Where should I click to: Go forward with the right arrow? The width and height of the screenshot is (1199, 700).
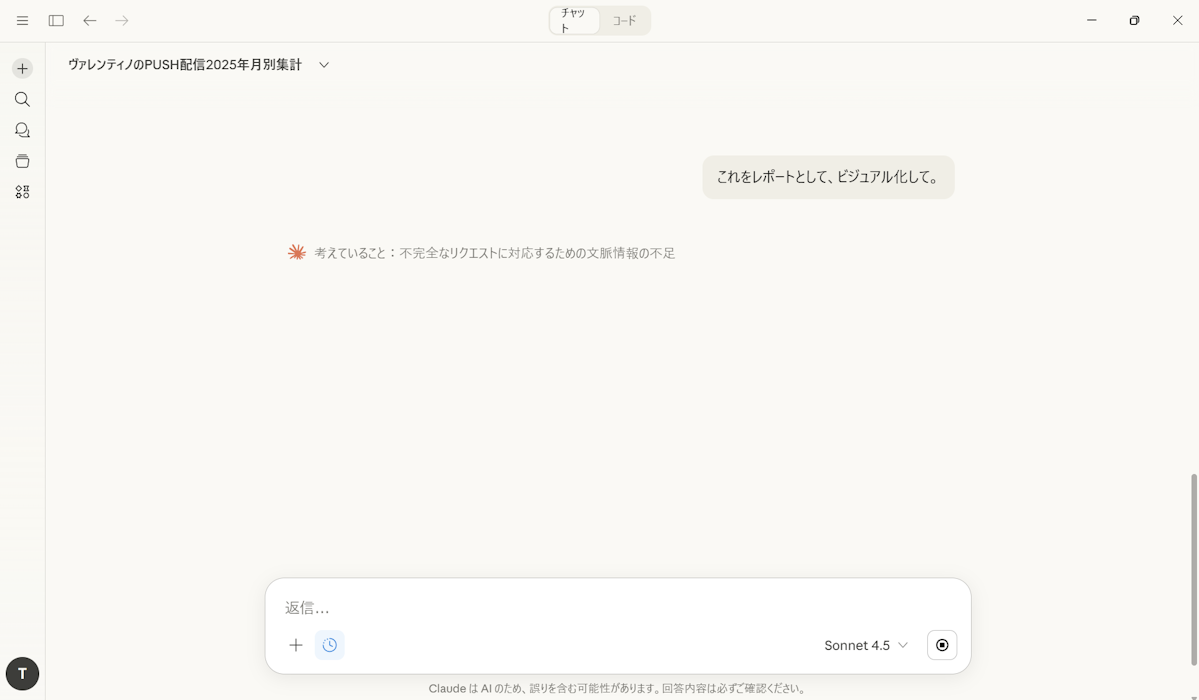coord(122,21)
